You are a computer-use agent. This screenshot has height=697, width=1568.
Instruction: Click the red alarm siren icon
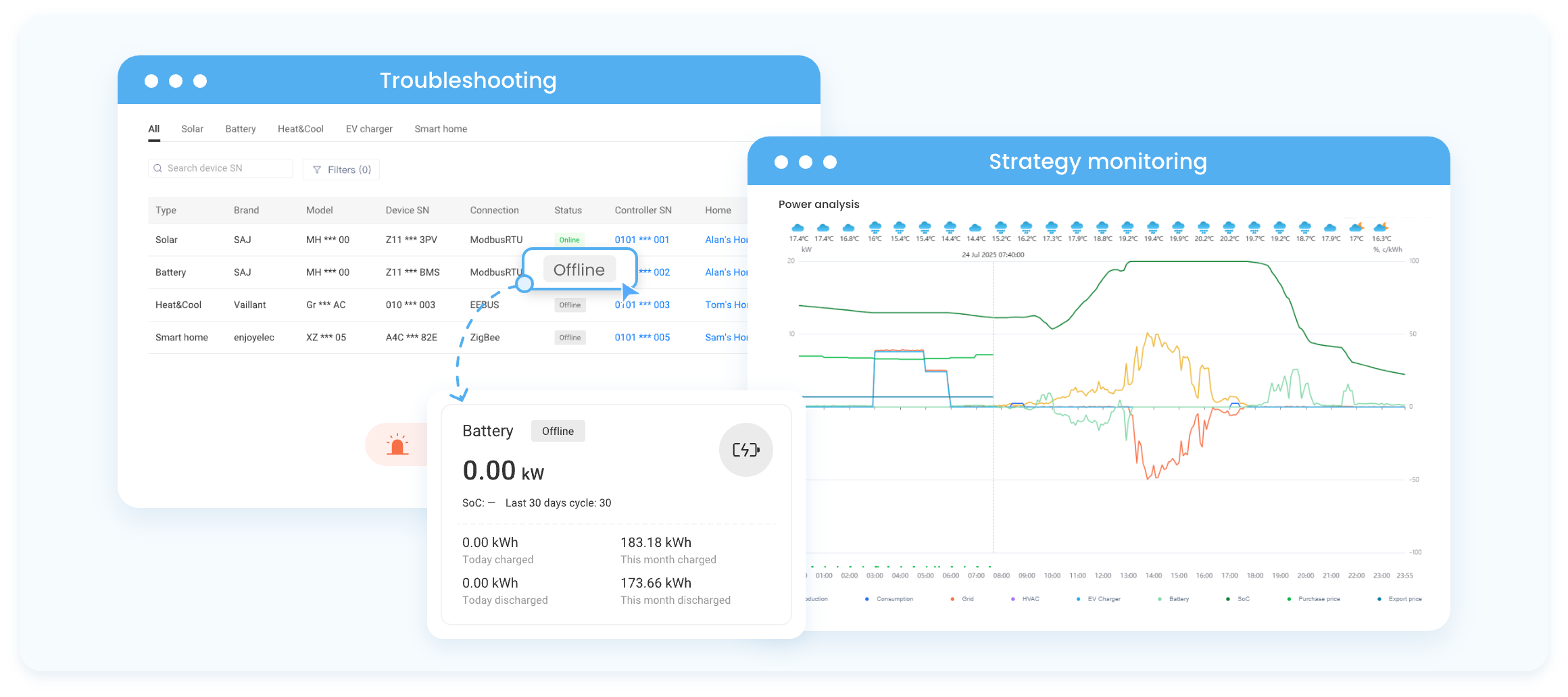397,444
